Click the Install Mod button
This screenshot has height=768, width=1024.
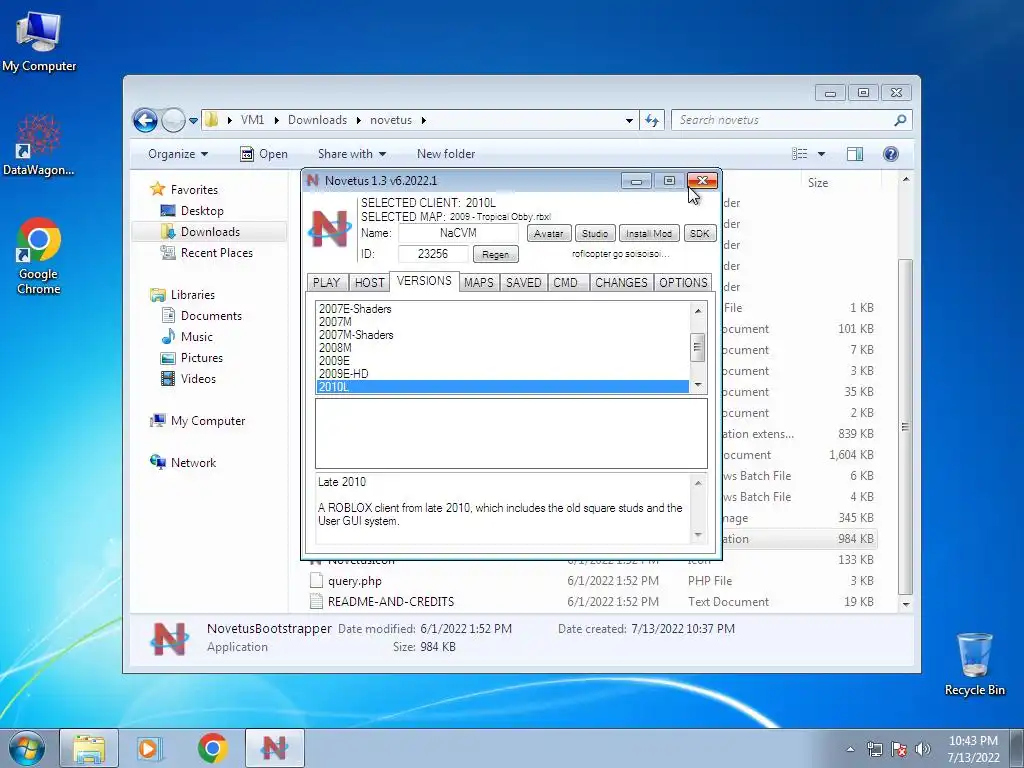coord(649,234)
